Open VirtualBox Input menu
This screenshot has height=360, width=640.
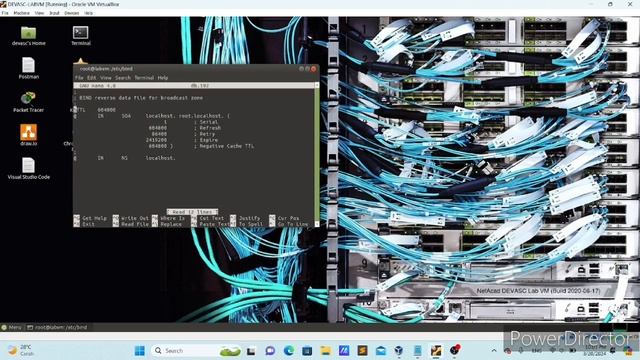pos(54,13)
